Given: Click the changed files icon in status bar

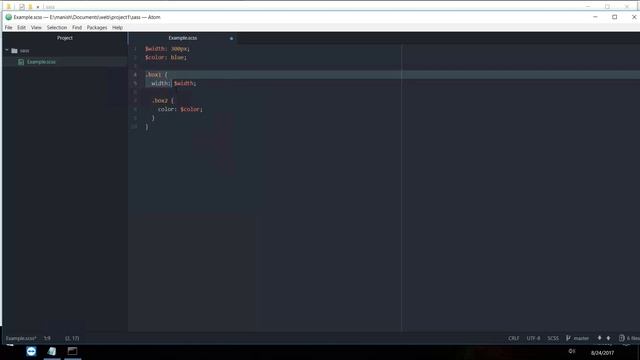Looking at the screenshot, I should coord(622,338).
